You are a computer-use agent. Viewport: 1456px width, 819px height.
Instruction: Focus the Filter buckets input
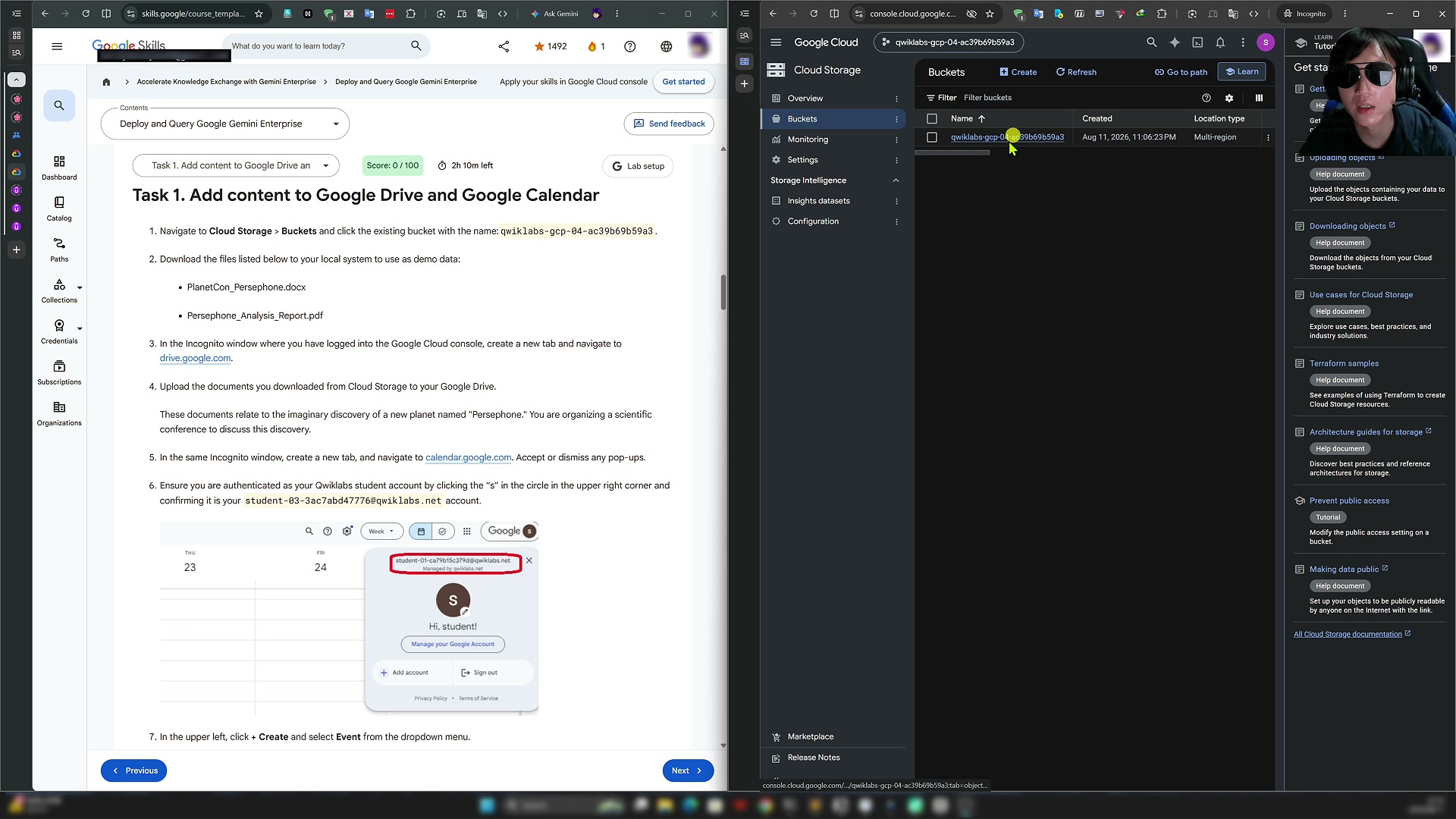(1077, 98)
